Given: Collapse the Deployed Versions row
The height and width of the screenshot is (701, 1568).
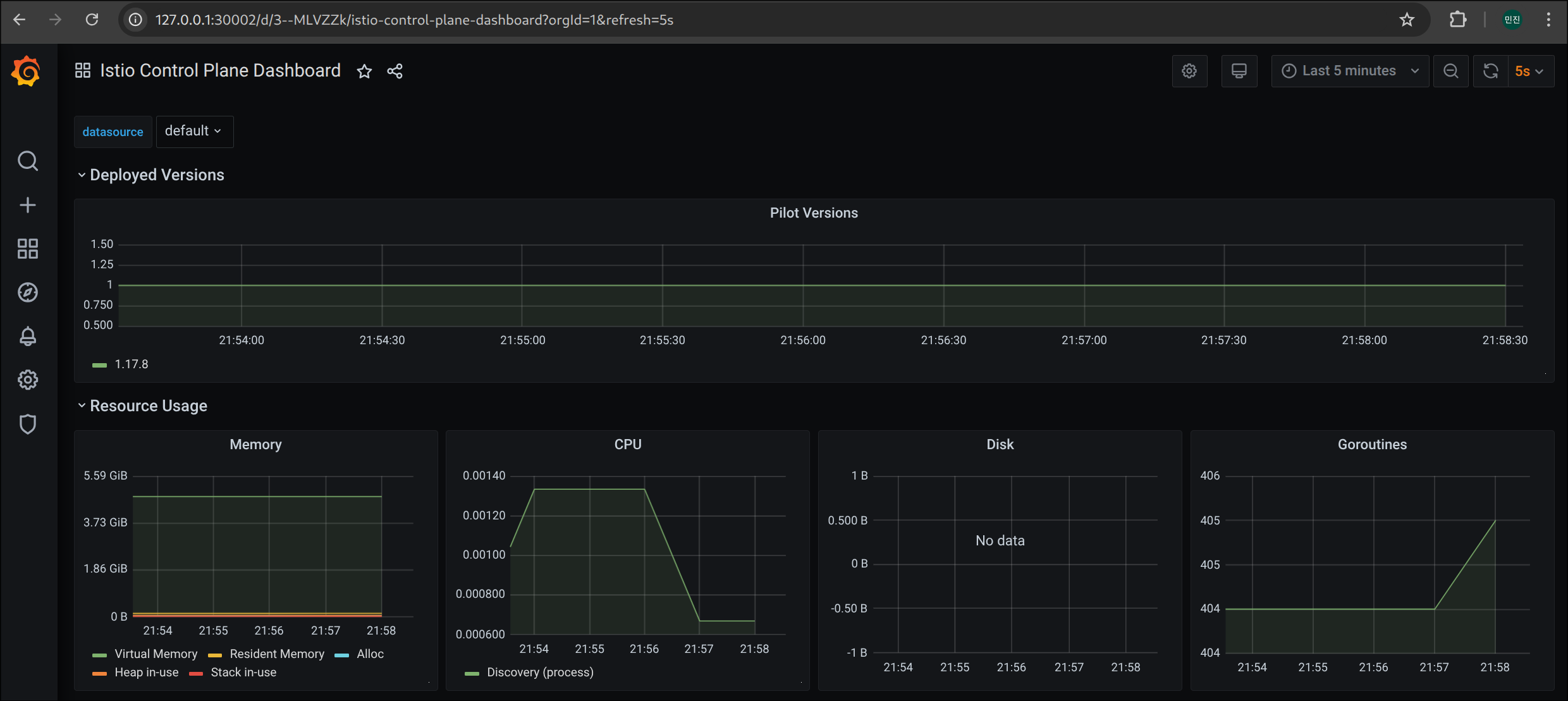Looking at the screenshot, I should point(150,175).
